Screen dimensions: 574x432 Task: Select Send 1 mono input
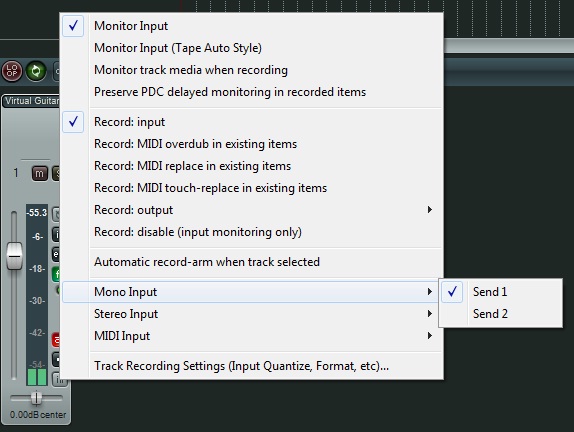click(500, 292)
